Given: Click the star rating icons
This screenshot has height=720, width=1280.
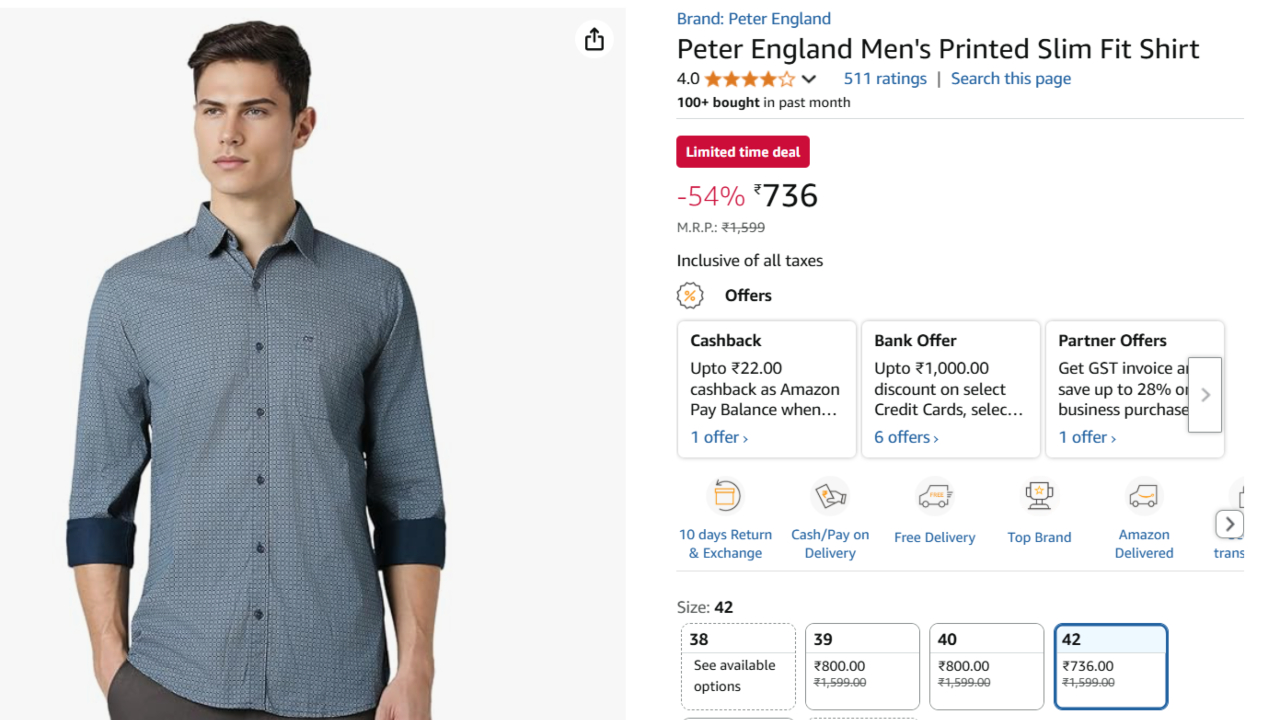Looking at the screenshot, I should point(749,79).
